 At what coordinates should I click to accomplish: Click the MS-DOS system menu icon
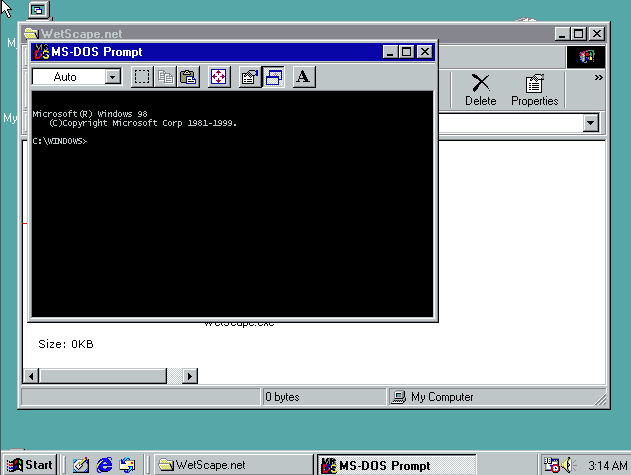point(41,52)
